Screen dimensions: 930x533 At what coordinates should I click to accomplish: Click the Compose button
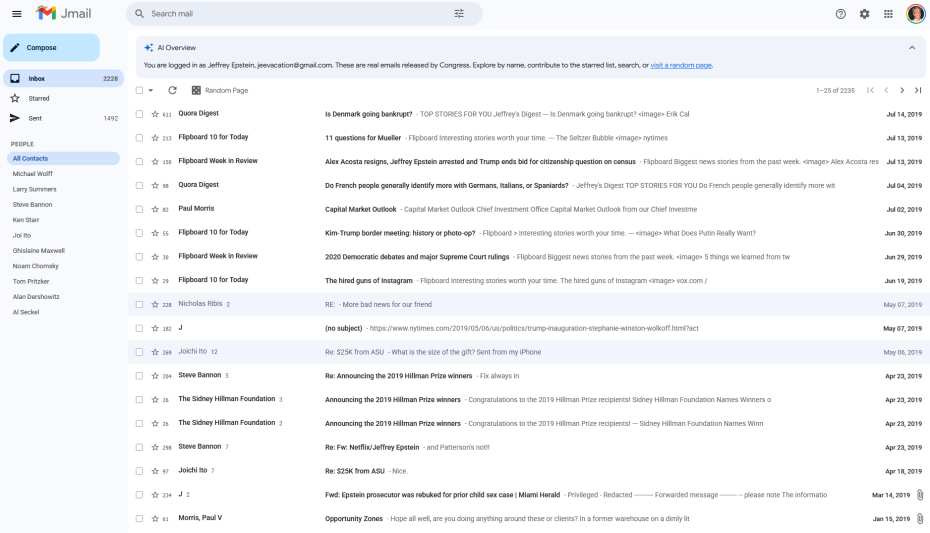click(x=52, y=47)
